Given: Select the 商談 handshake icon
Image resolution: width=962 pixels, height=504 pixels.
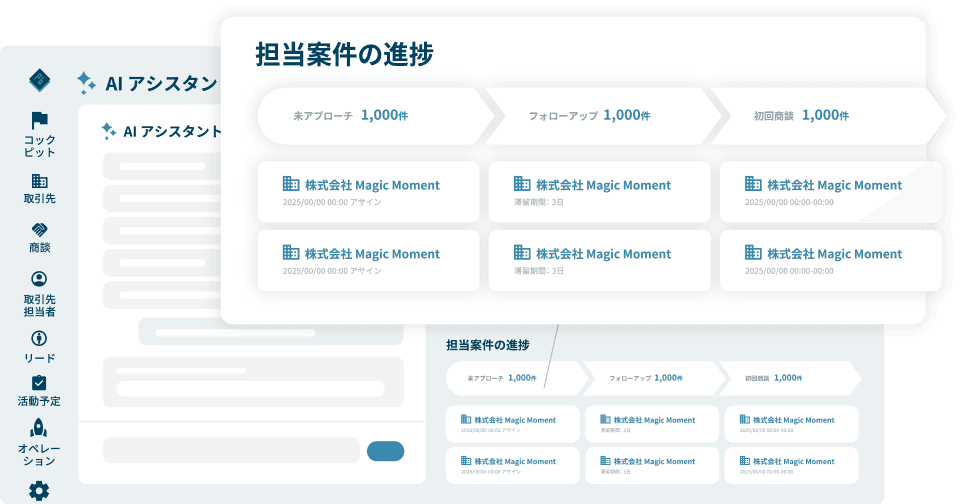Looking at the screenshot, I should 39,230.
